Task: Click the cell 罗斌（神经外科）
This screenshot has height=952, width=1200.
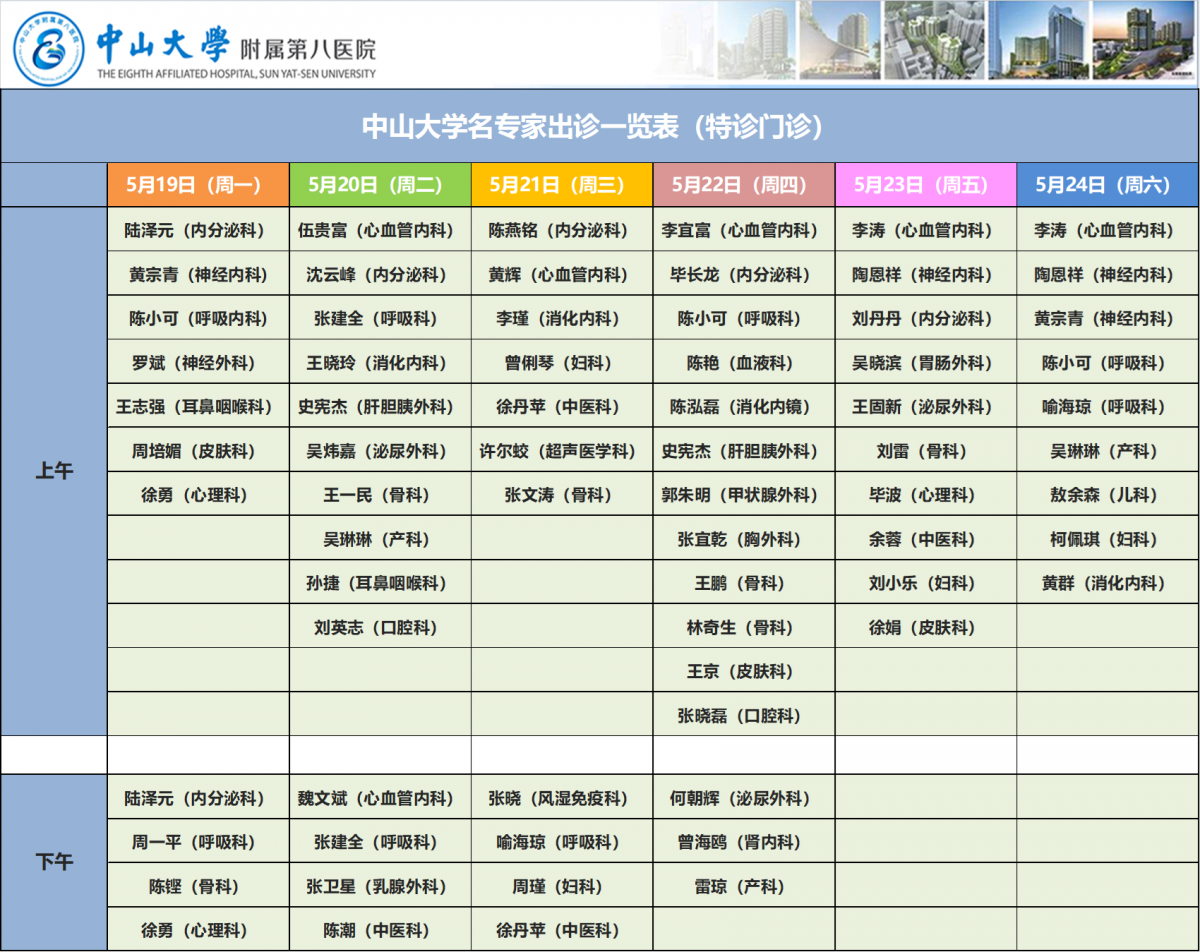Action: click(x=198, y=363)
